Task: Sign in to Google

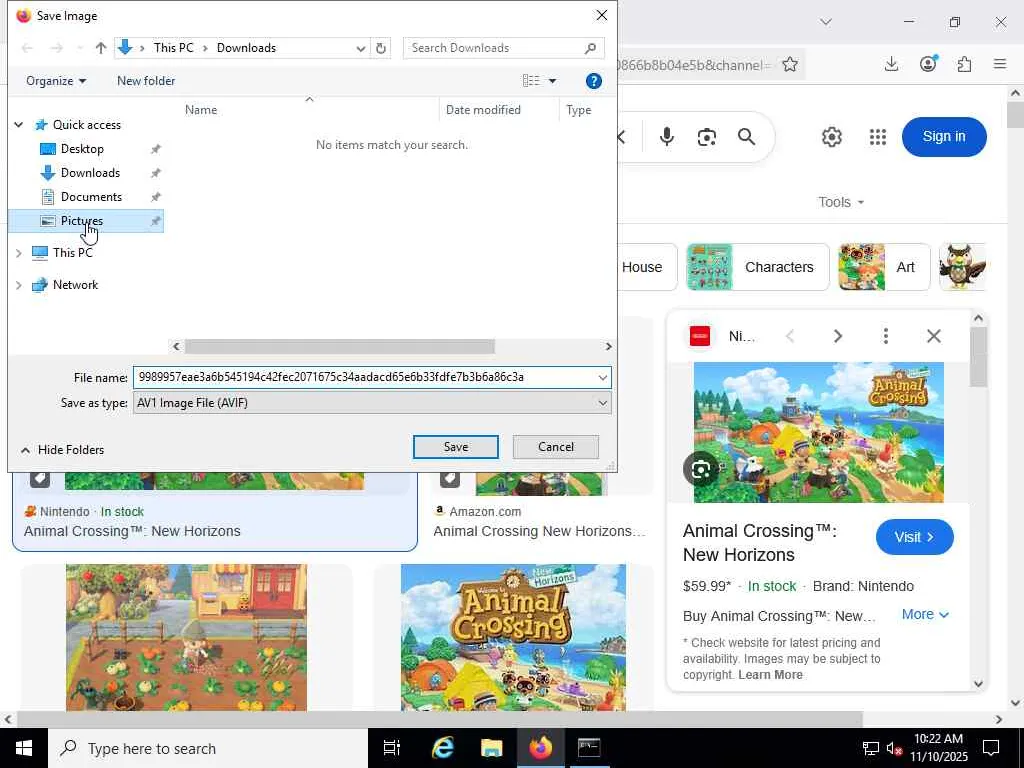Action: tap(944, 136)
